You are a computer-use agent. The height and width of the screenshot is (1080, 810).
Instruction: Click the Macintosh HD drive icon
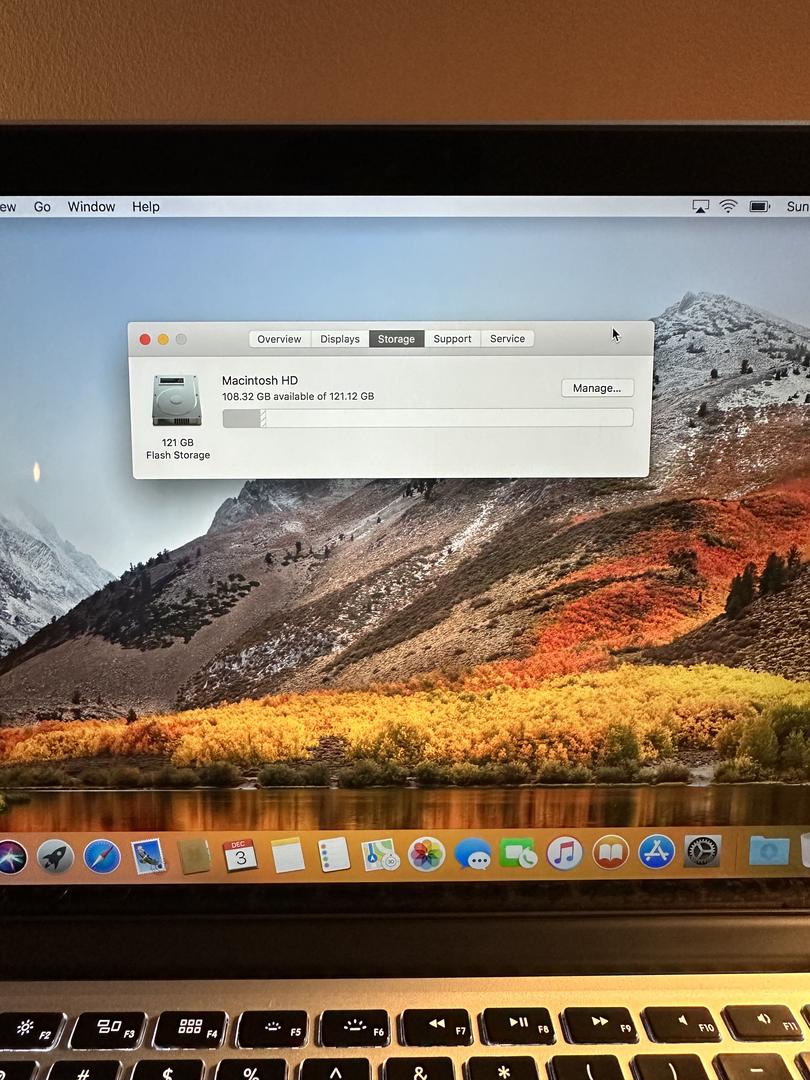pos(177,400)
